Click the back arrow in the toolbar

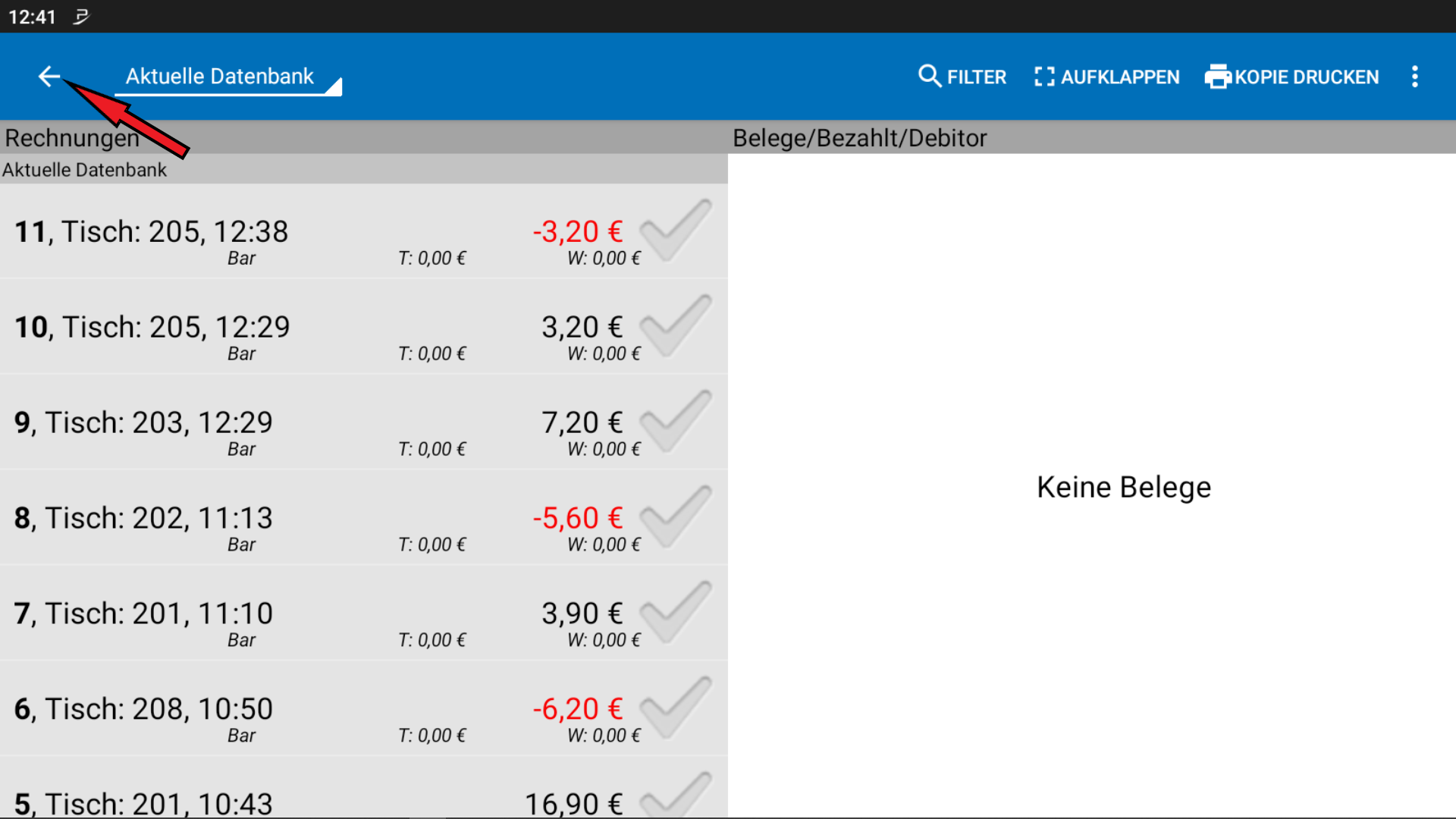coord(49,76)
